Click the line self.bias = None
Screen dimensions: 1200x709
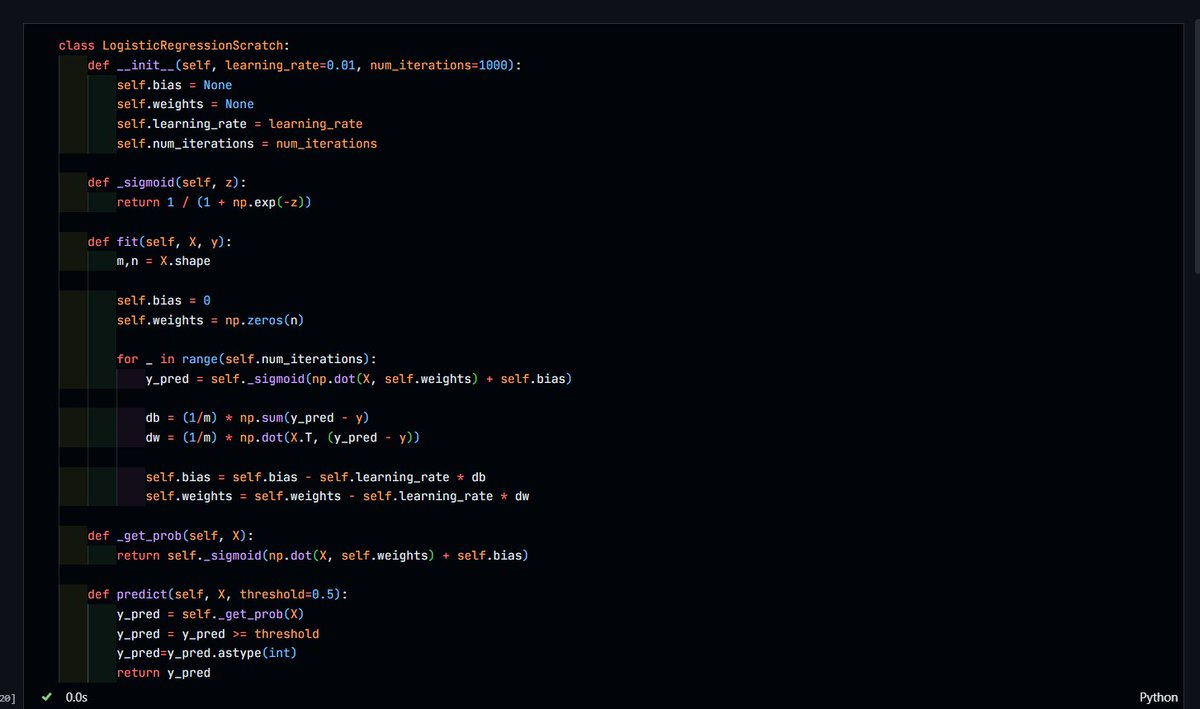(174, 85)
